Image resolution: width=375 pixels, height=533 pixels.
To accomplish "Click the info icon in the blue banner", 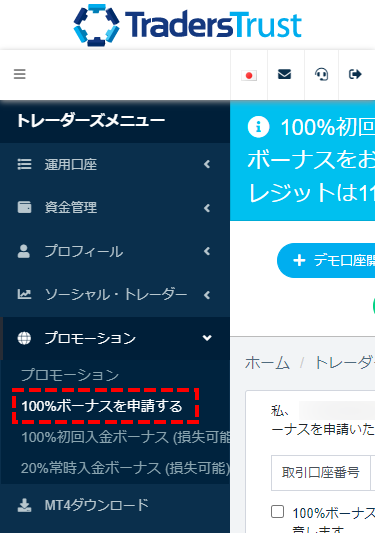I will tap(258, 127).
